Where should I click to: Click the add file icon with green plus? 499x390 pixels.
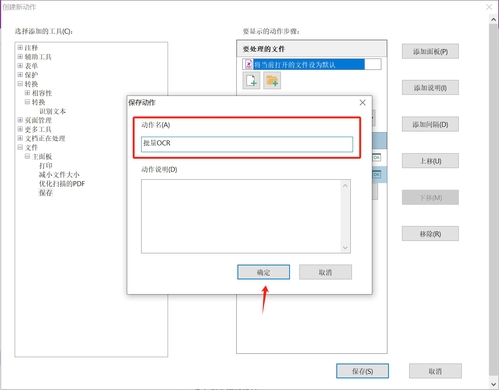pos(251,81)
